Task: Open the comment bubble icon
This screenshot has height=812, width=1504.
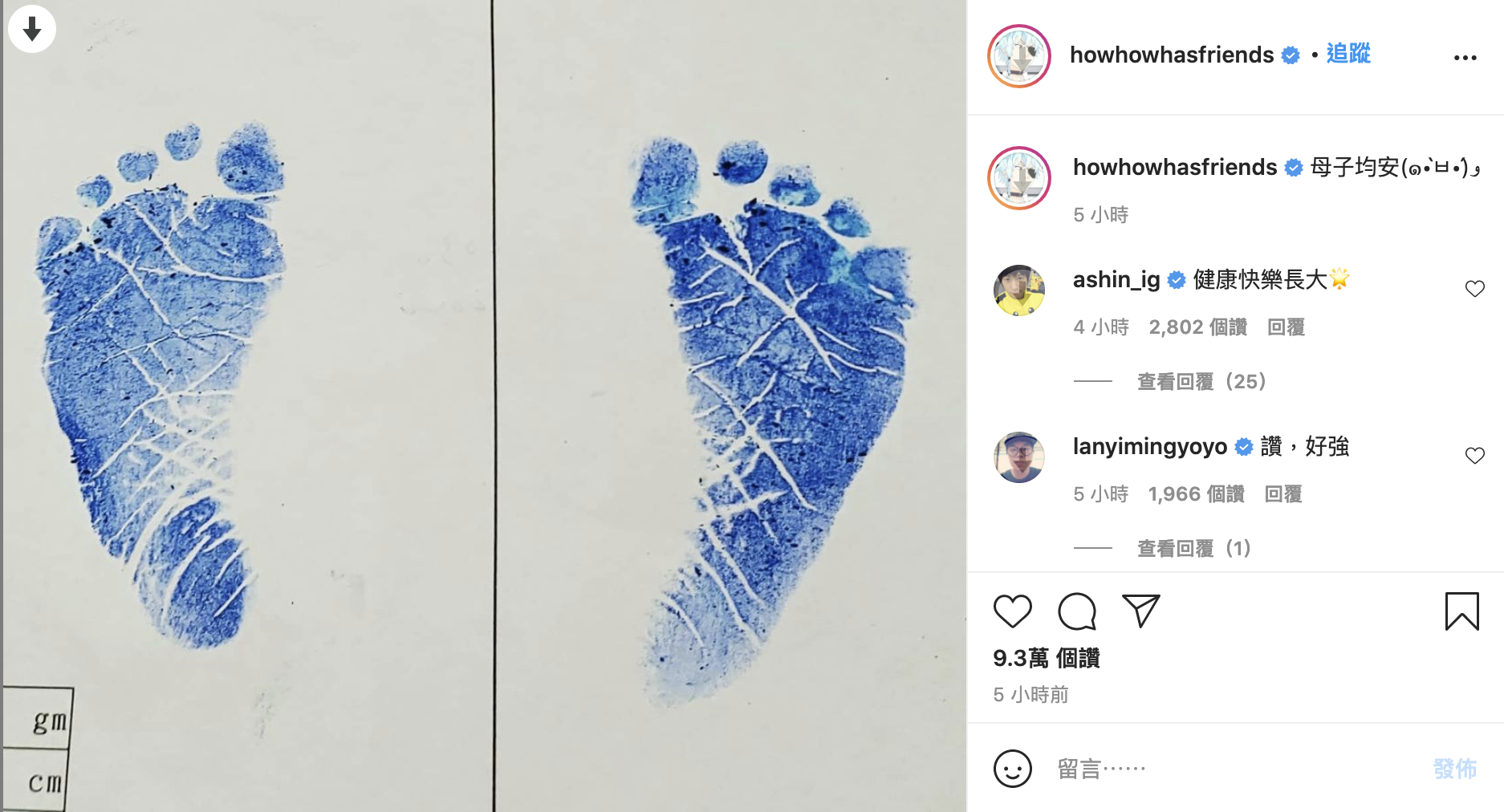Action: (x=1077, y=611)
